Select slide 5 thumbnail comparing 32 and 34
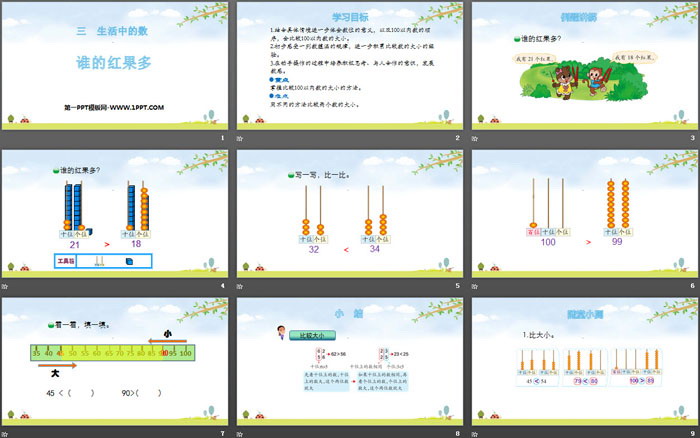 (x=350, y=214)
